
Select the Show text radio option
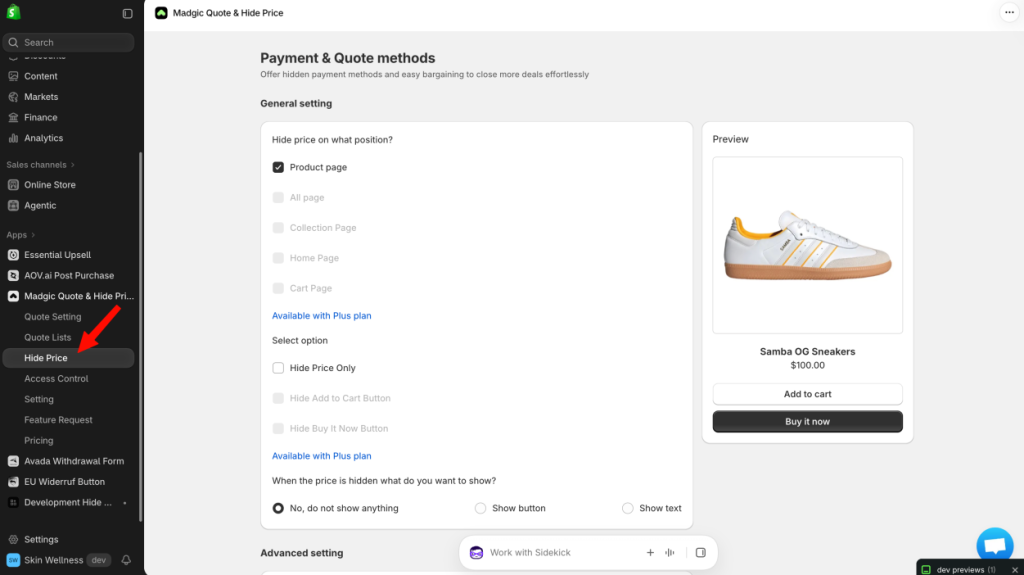[628, 508]
